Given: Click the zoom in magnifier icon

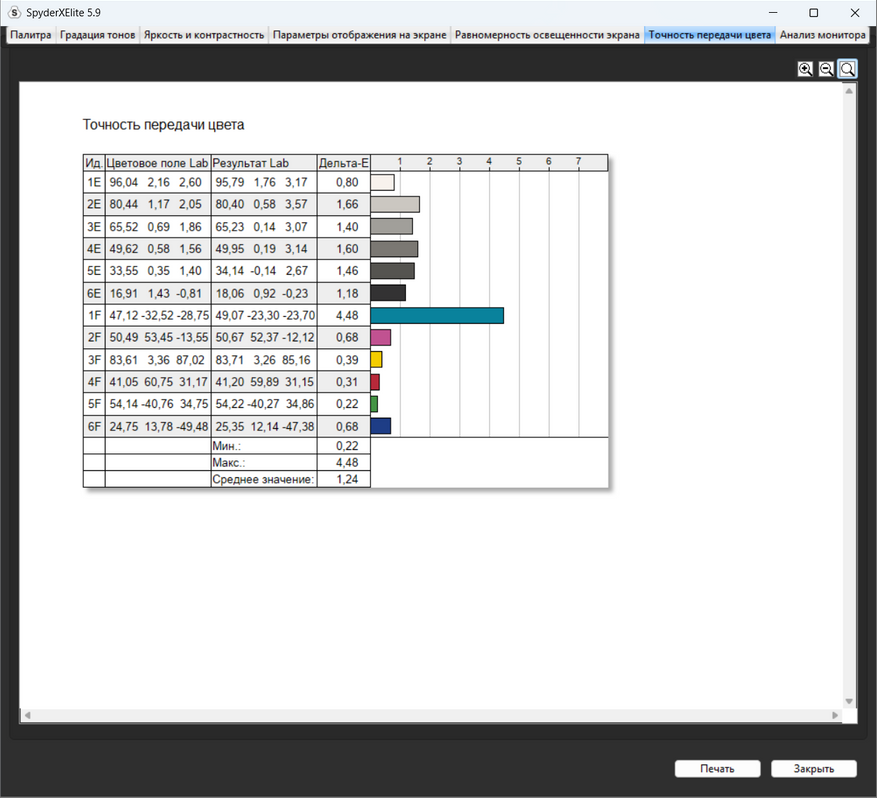Looking at the screenshot, I should pyautogui.click(x=805, y=69).
